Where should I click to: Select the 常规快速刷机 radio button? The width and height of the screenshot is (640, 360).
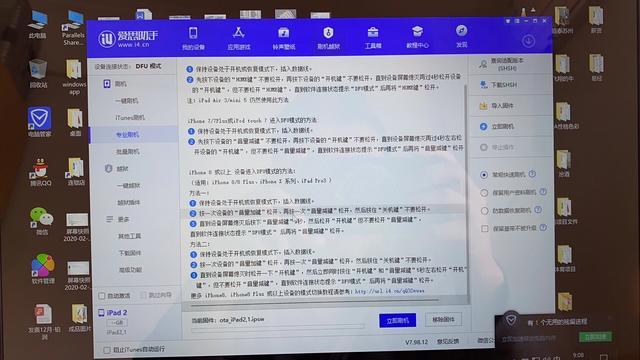click(x=484, y=175)
